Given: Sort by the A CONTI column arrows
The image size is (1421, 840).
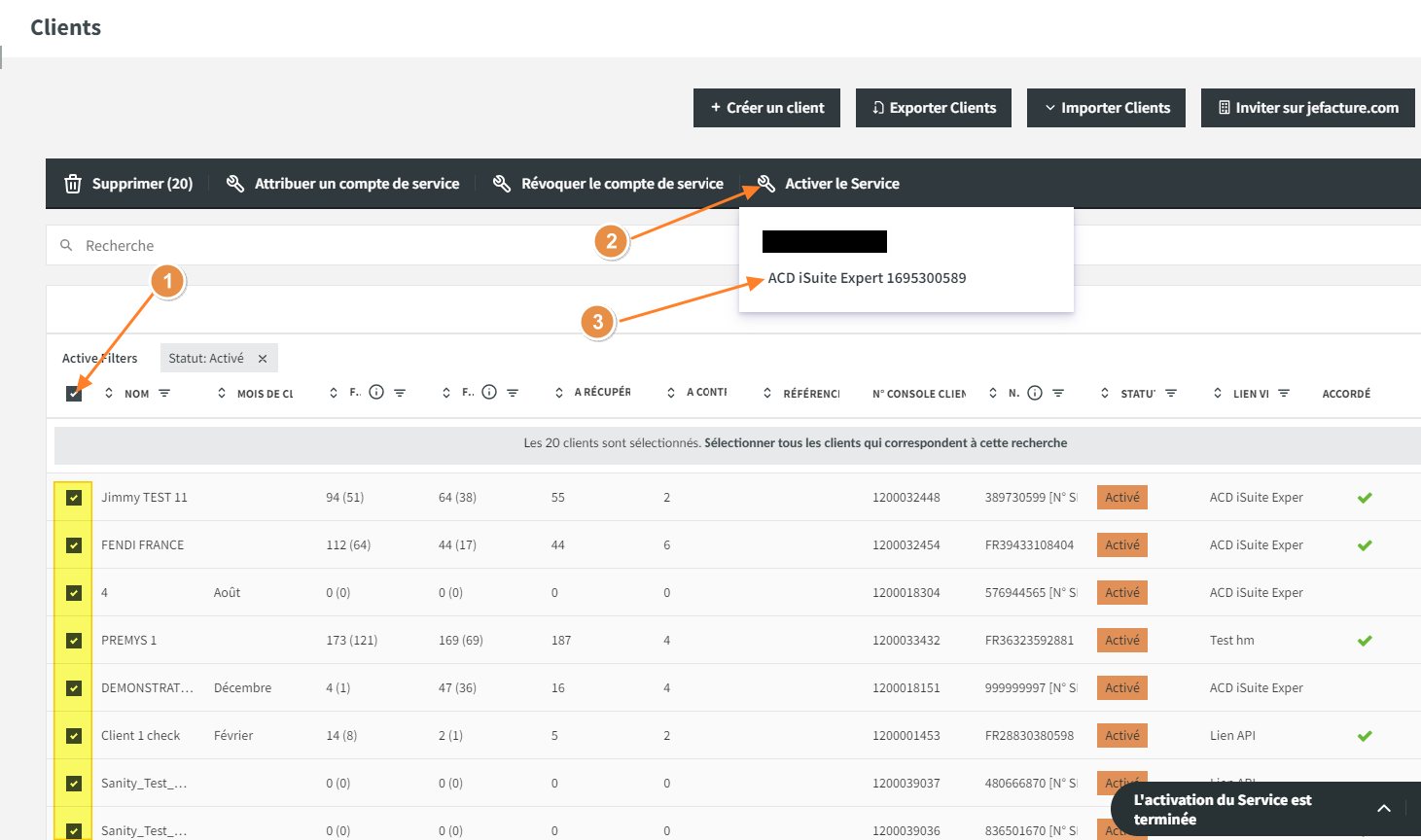Looking at the screenshot, I should tap(671, 393).
